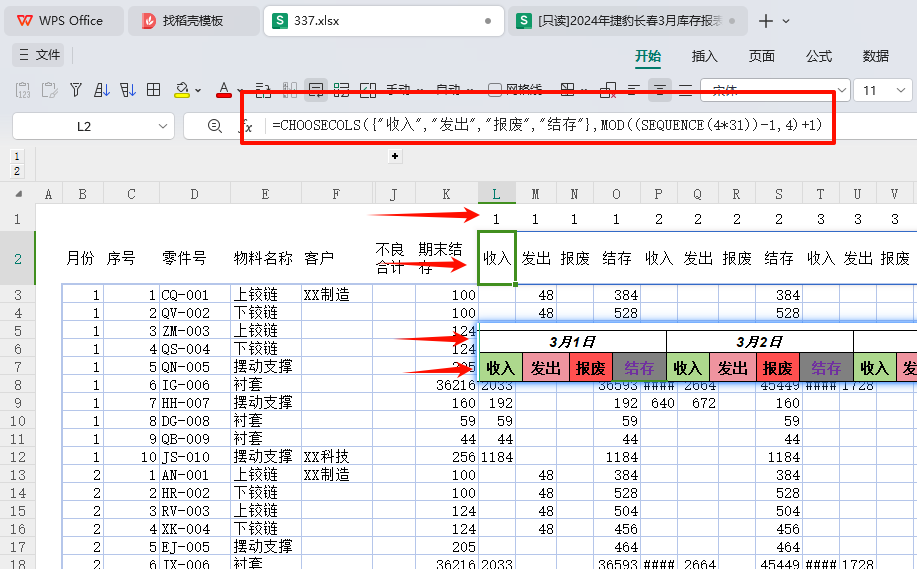Select cell JS-010 in column D
The height and width of the screenshot is (569, 917).
[x=195, y=457]
